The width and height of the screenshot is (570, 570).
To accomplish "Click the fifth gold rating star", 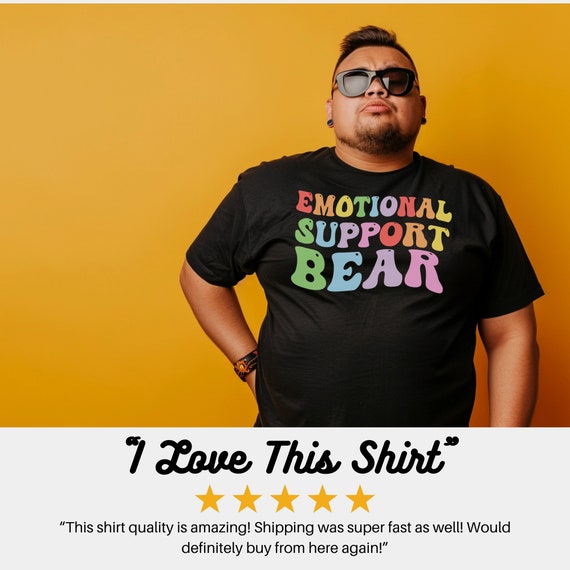I will (x=360, y=499).
